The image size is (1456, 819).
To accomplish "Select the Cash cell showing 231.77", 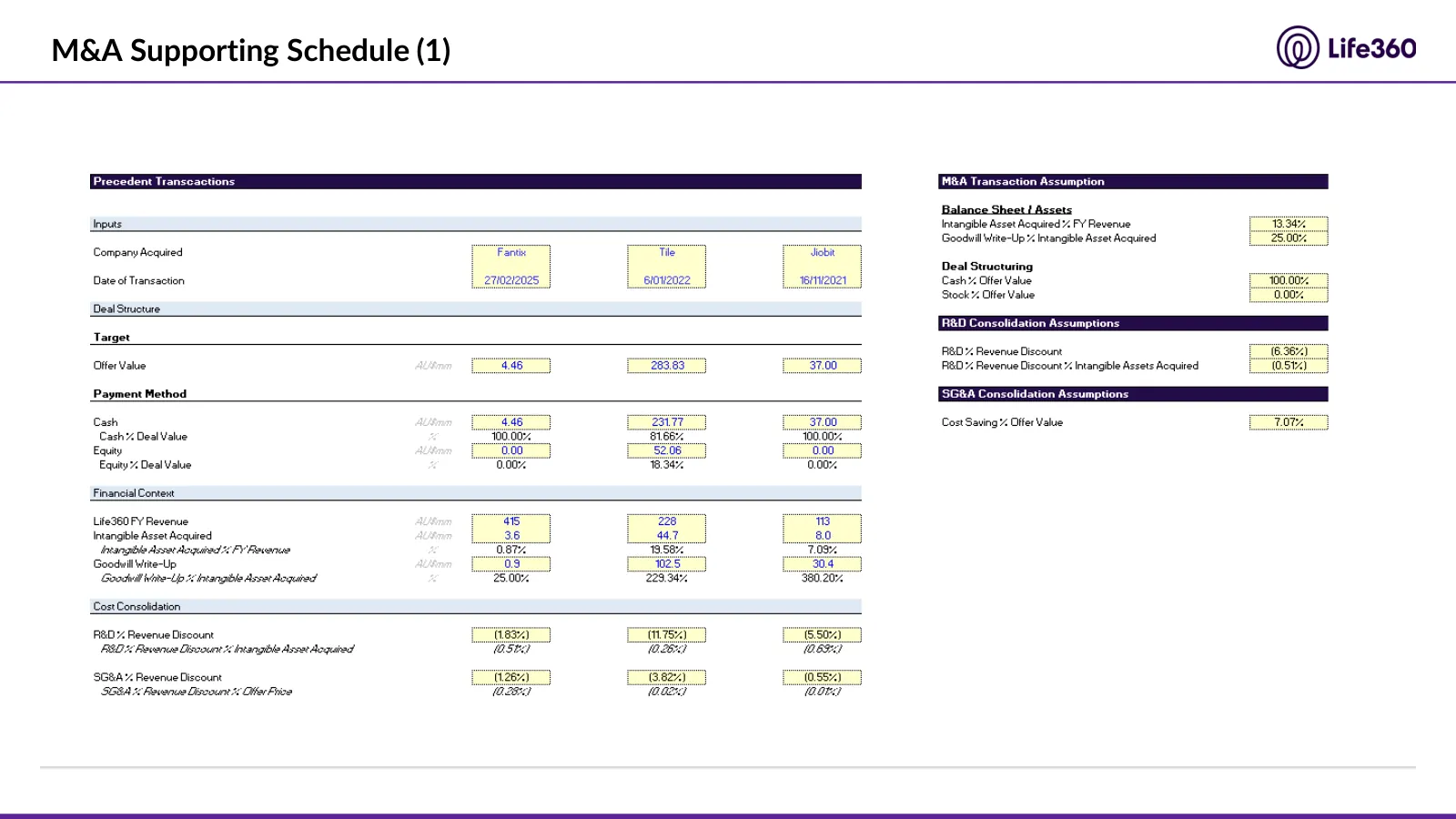I will click(667, 422).
